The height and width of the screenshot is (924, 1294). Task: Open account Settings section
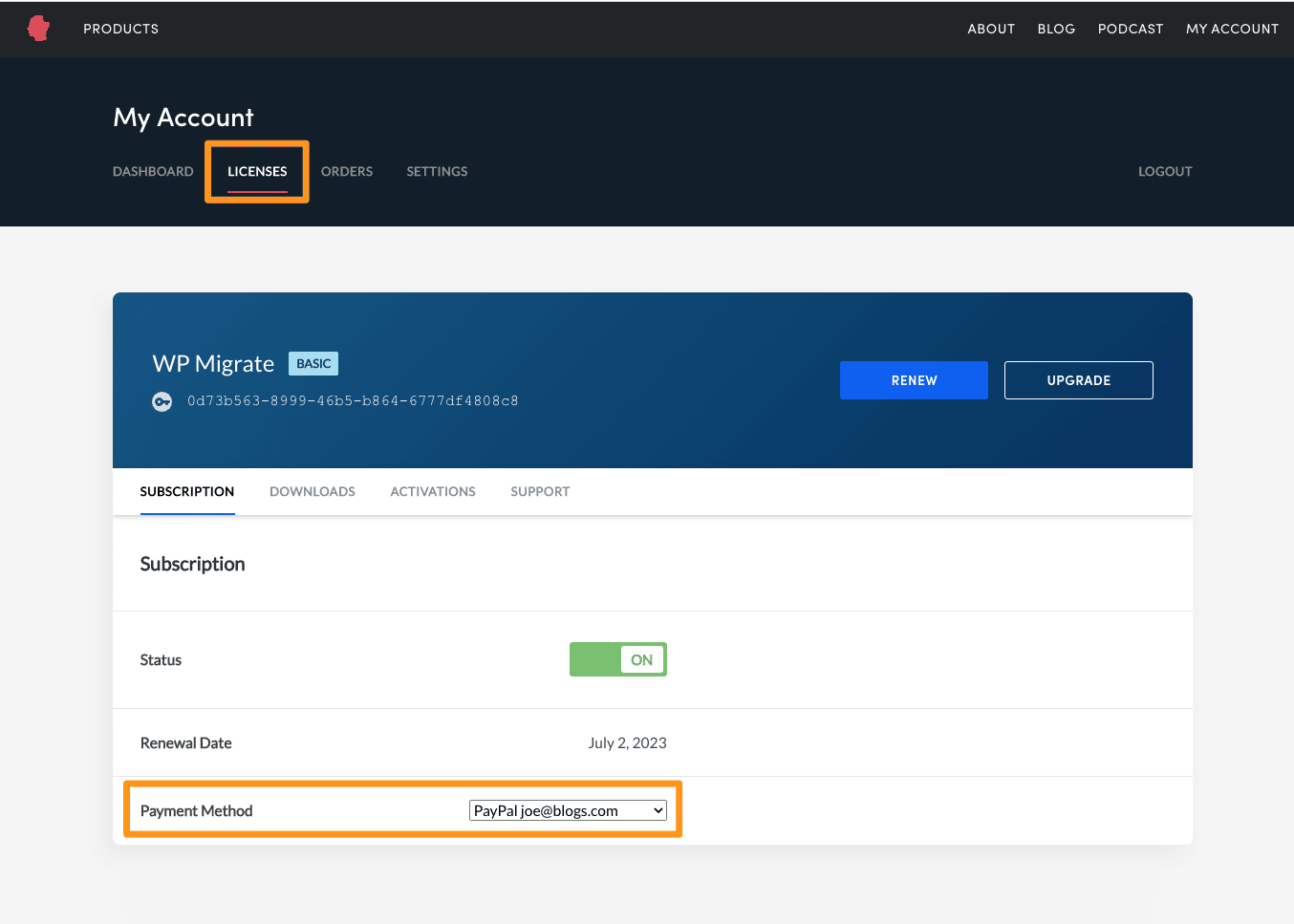tap(437, 171)
